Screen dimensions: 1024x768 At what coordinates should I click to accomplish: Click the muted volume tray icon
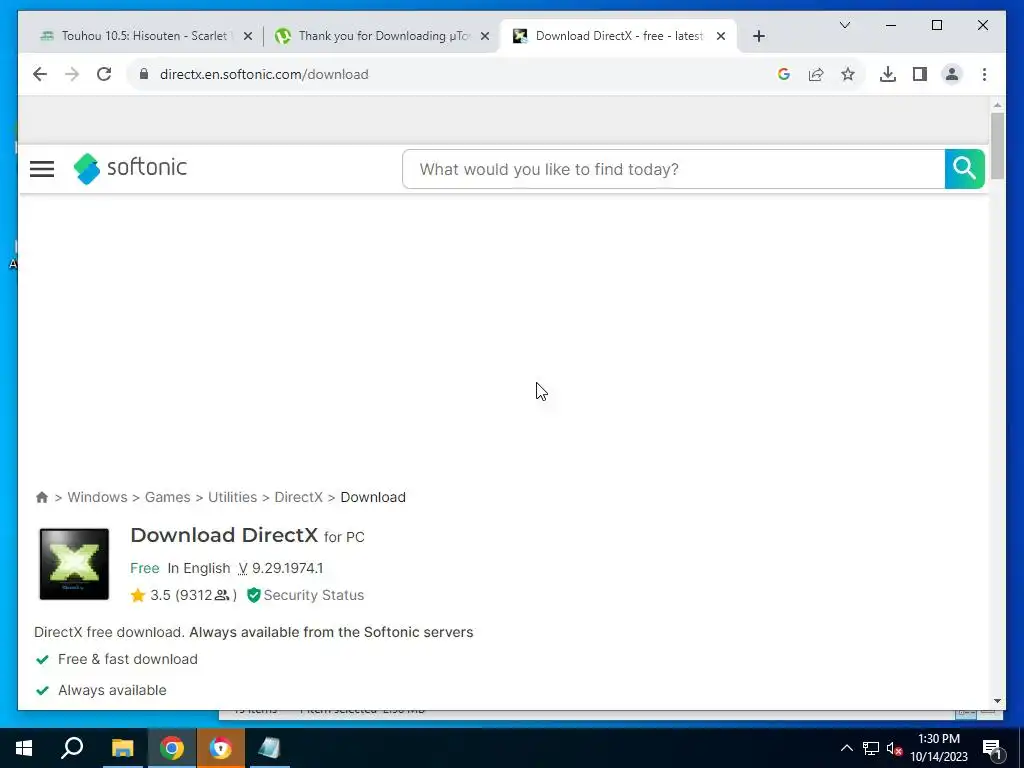[895, 748]
